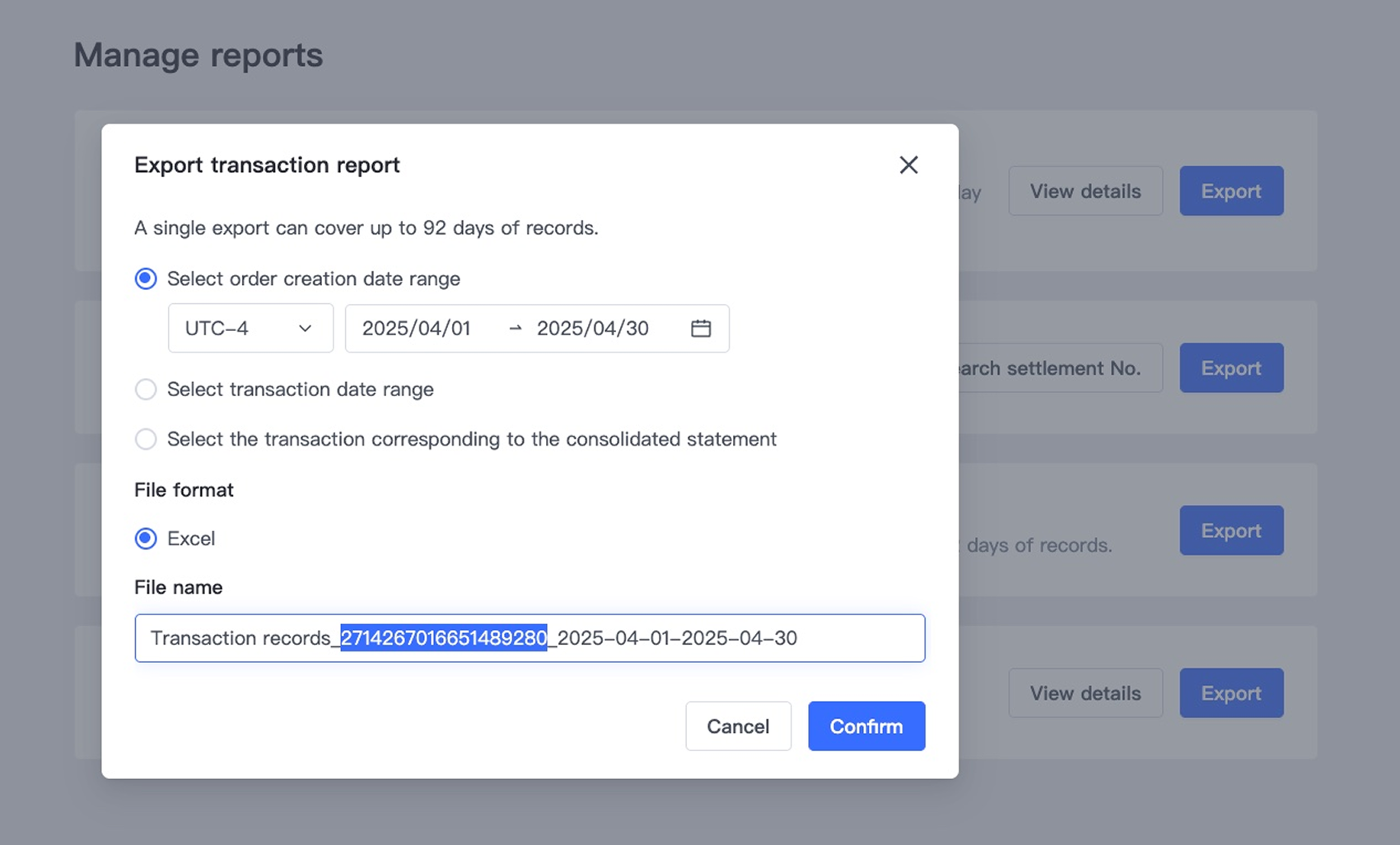
Task: Click Export beside search settlement No.
Action: coord(1231,368)
